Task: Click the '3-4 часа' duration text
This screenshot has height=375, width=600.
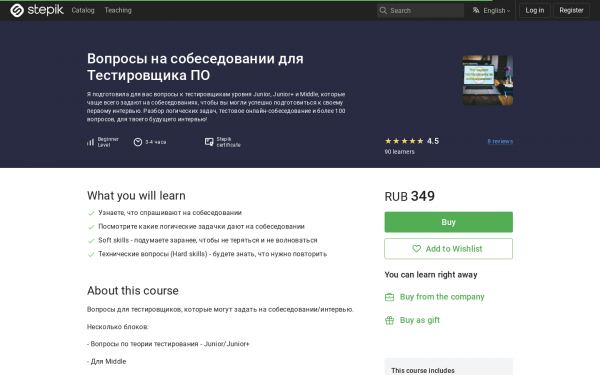Action: pos(156,142)
